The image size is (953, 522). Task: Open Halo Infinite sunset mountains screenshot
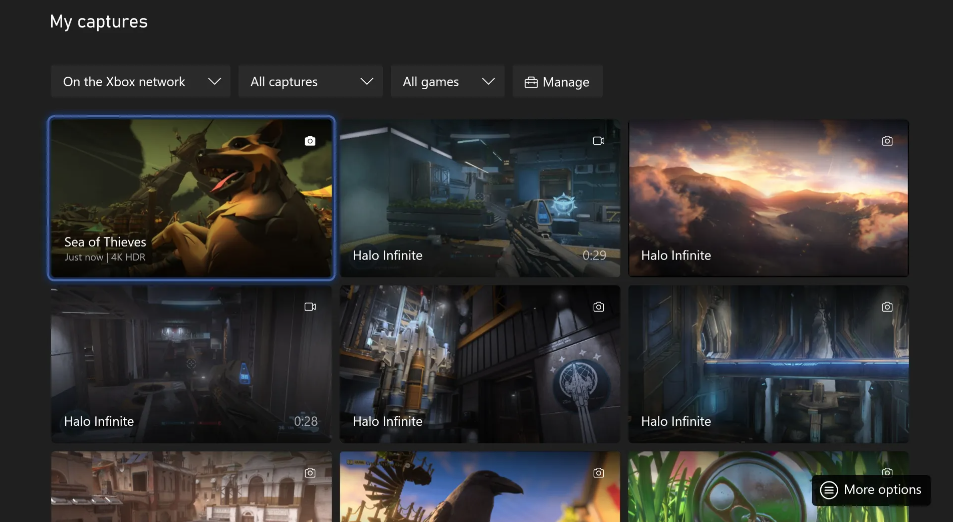pos(768,198)
